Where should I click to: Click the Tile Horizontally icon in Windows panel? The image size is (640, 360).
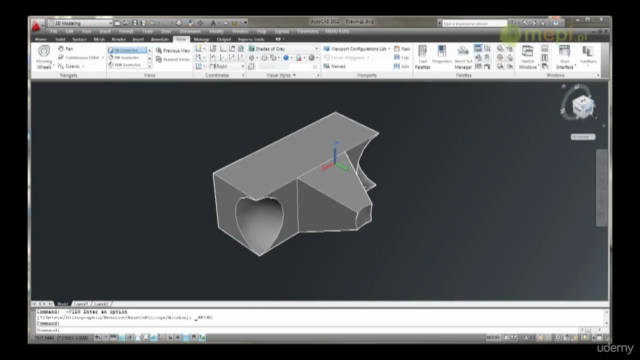[545, 49]
